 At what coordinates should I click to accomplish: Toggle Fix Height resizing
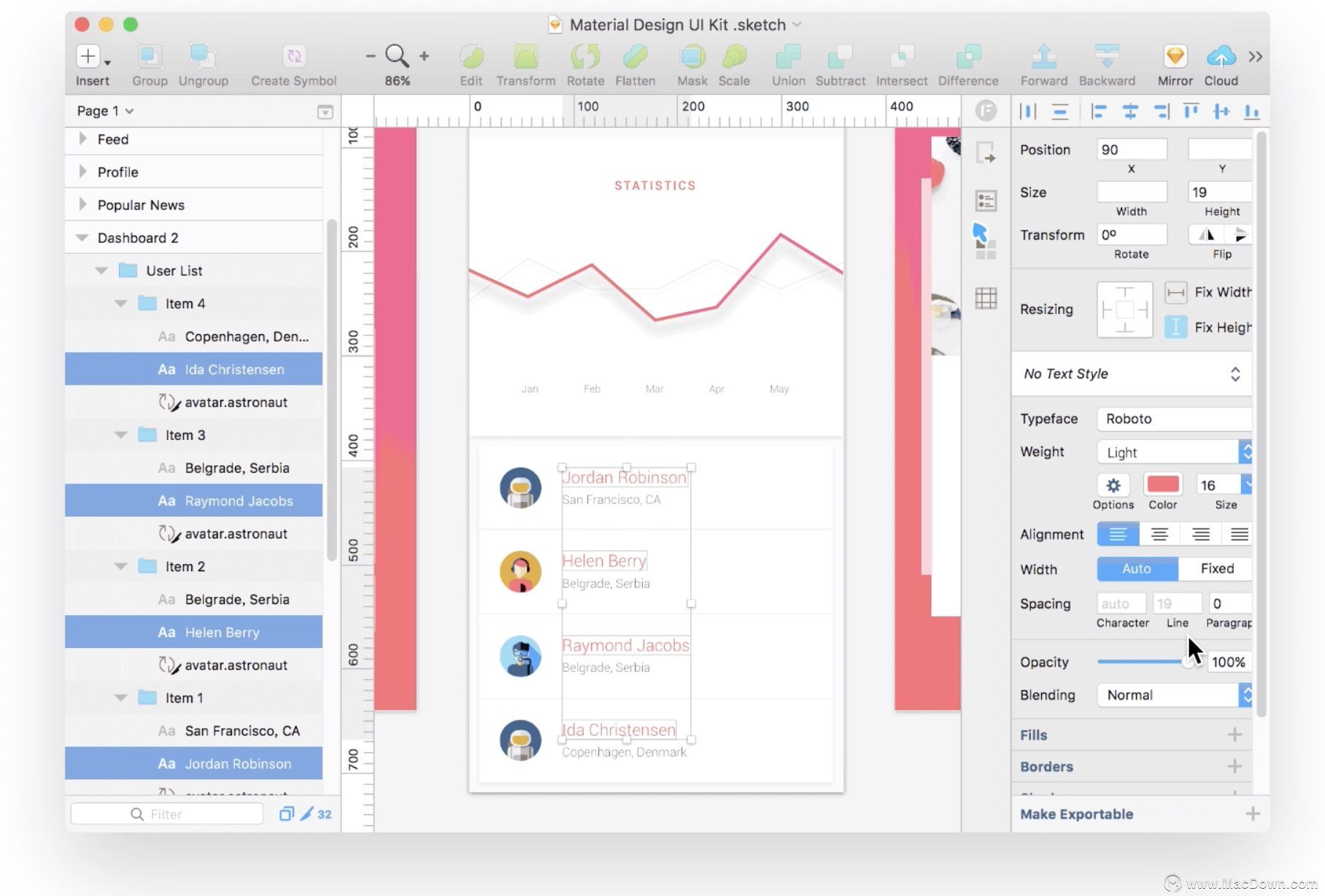[1175, 327]
